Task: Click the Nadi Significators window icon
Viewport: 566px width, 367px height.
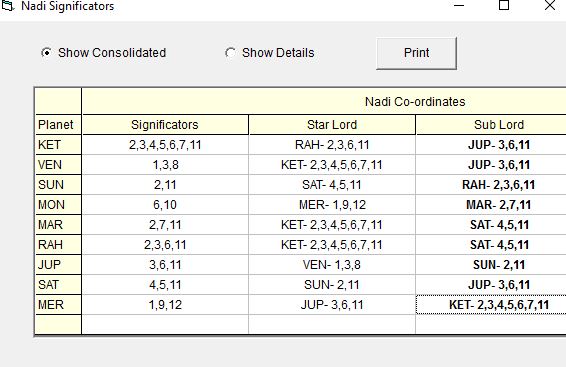Action: click(7, 6)
